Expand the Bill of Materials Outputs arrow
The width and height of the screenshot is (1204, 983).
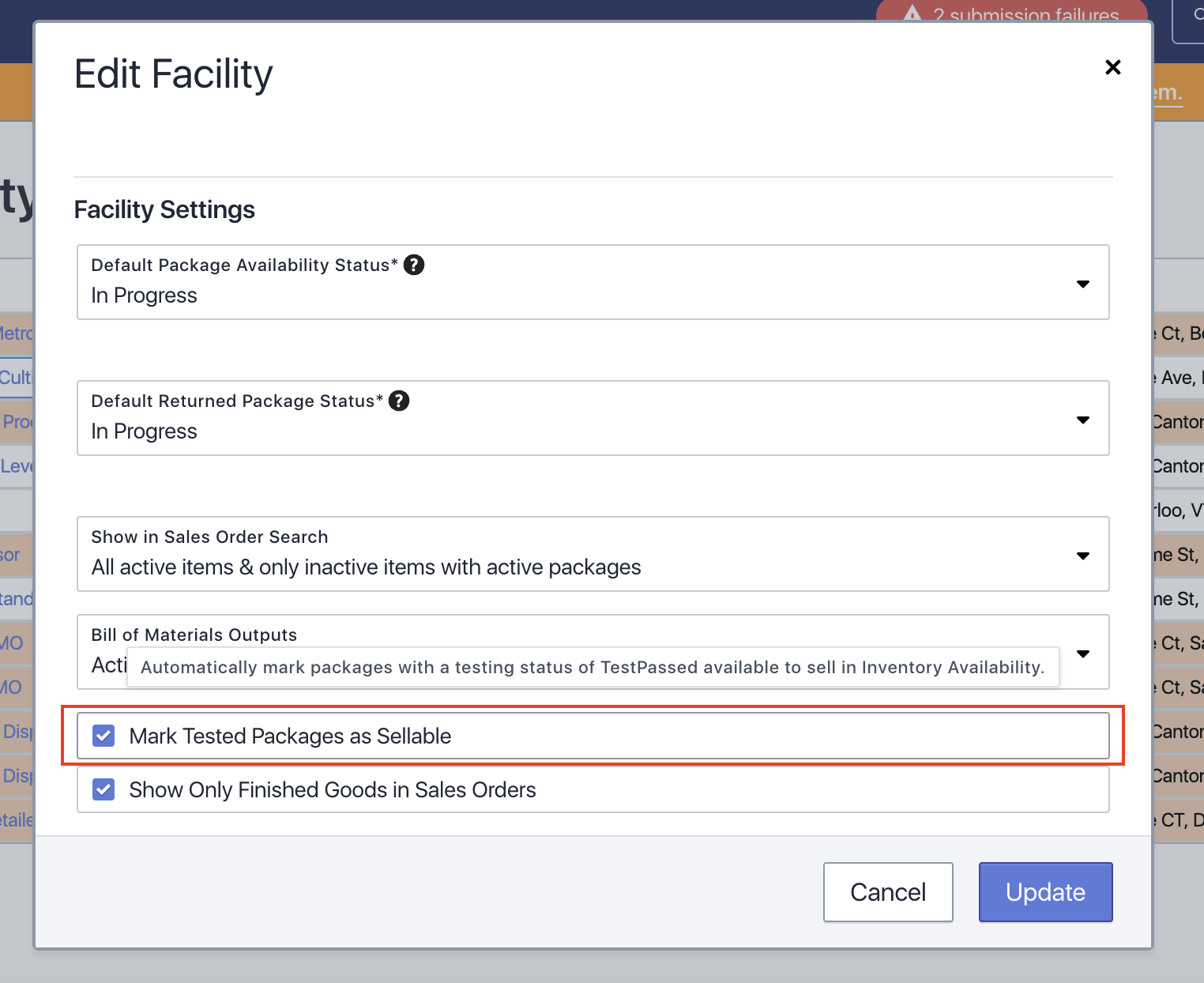1082,653
